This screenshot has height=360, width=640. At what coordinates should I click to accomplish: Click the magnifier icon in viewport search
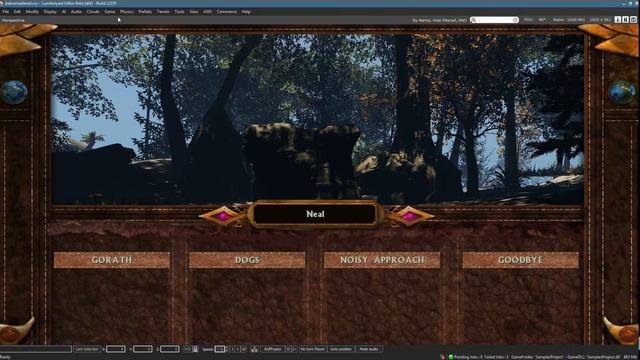[x=473, y=20]
